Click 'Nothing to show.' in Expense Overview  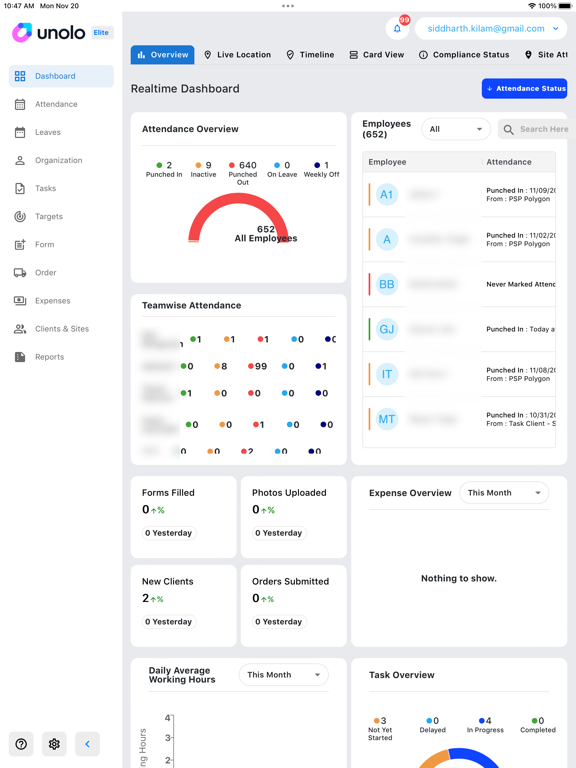[459, 578]
